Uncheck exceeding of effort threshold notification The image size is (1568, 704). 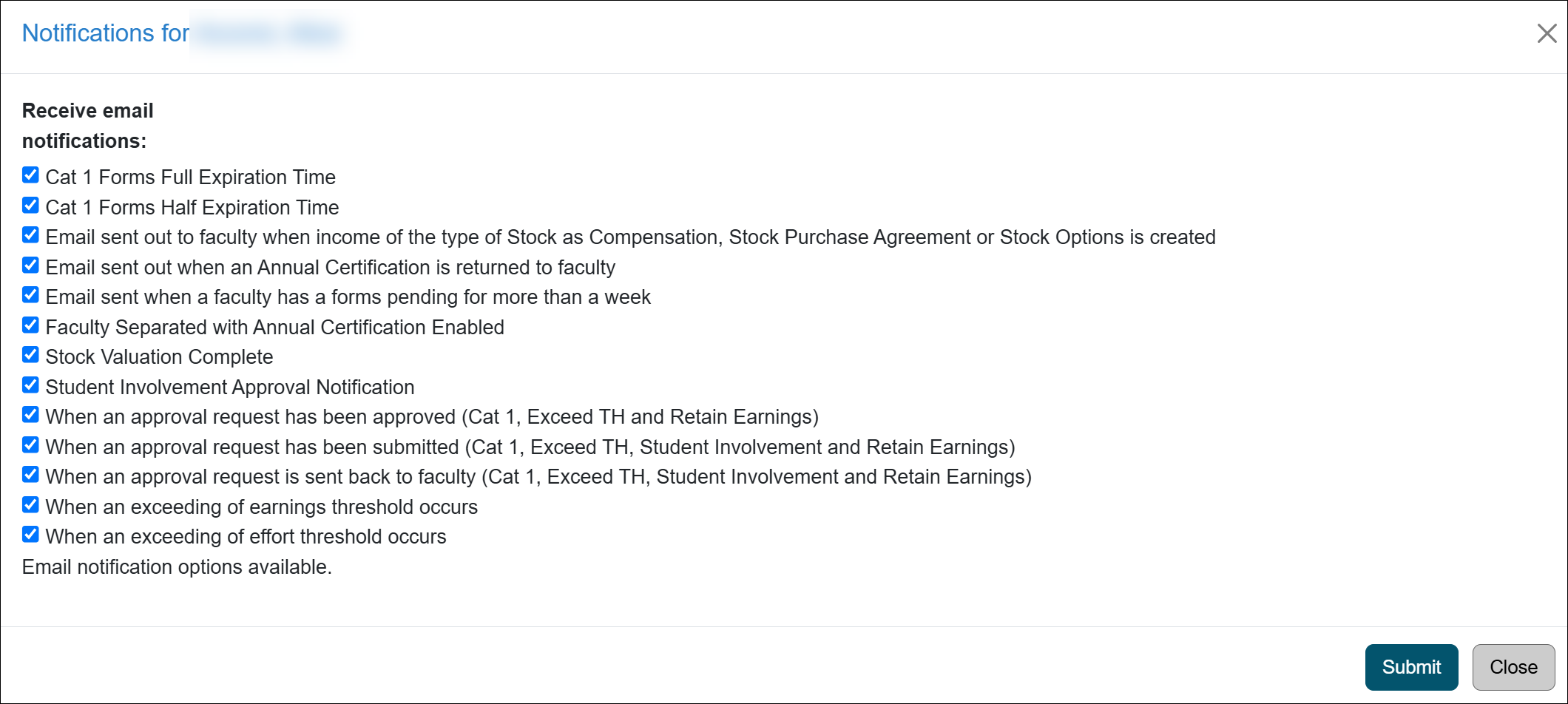click(30, 535)
